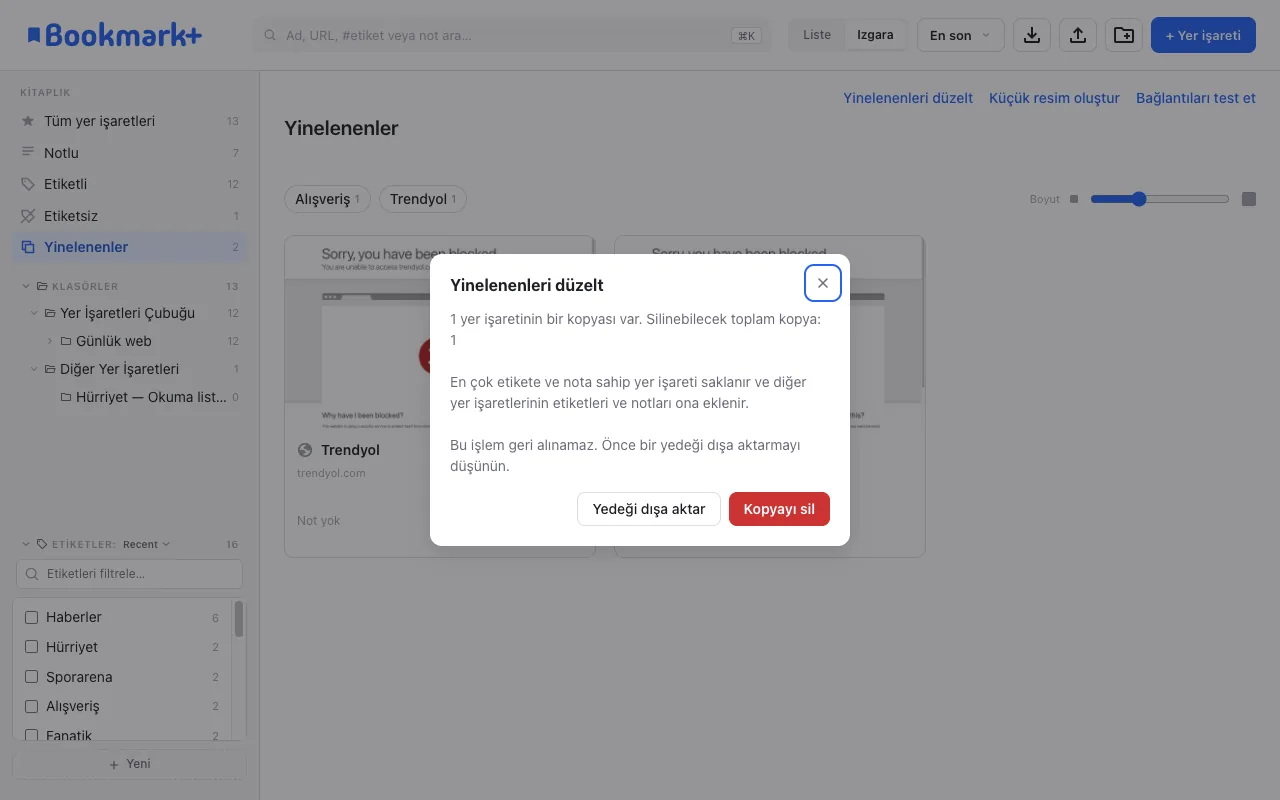Click the new folder icon button
Viewport: 1280px width, 800px height.
pos(1124,35)
